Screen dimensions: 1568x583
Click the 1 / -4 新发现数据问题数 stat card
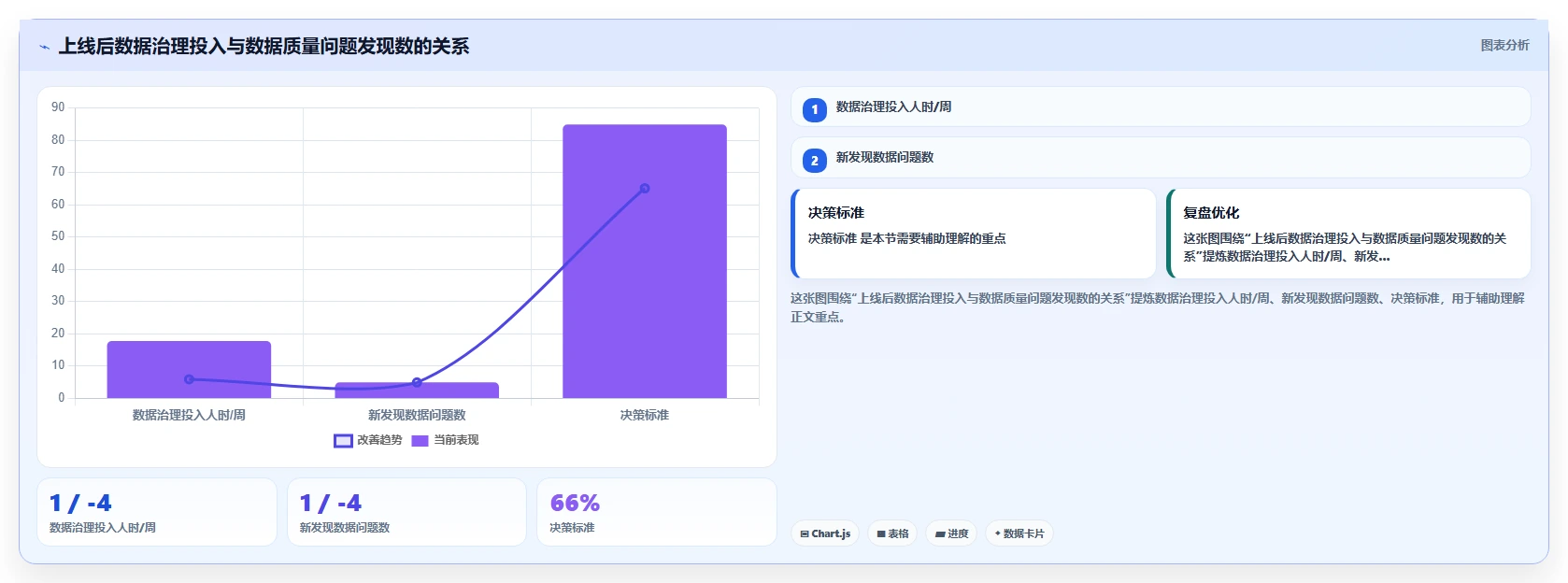(x=406, y=512)
